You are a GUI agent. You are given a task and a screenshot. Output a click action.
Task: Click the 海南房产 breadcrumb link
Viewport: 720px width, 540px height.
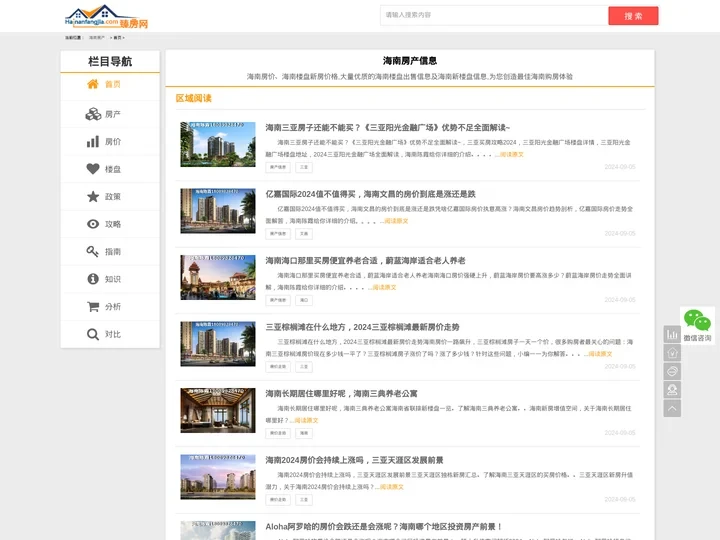coord(96,38)
